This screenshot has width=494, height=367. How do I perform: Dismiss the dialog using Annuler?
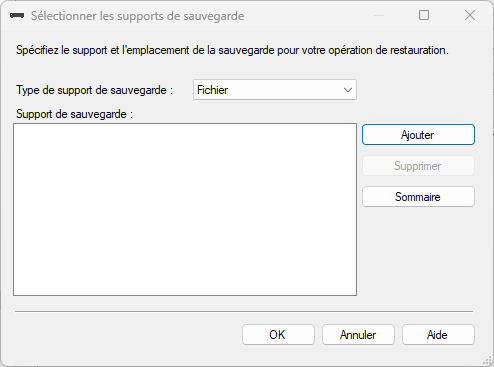358,335
